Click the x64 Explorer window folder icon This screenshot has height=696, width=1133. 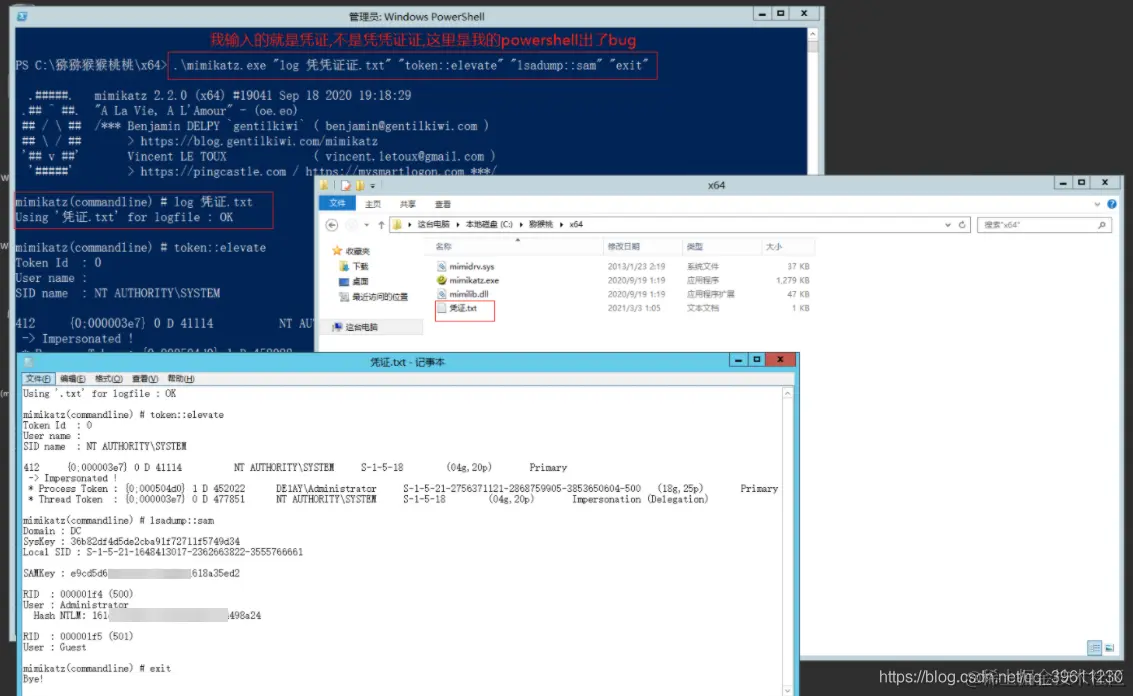pyautogui.click(x=324, y=186)
